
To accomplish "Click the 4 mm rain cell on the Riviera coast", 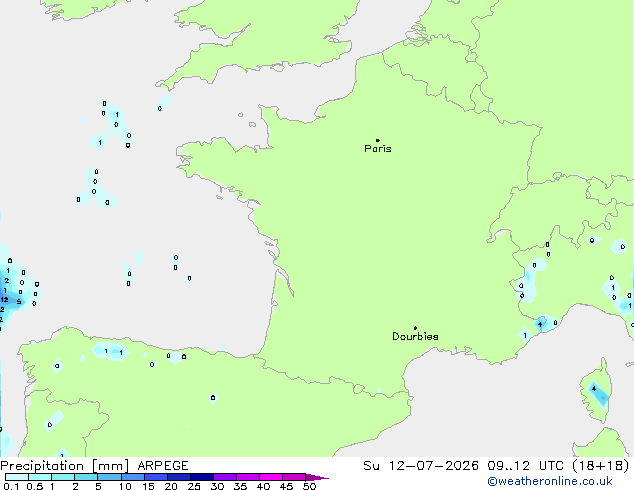I will click(x=540, y=324).
